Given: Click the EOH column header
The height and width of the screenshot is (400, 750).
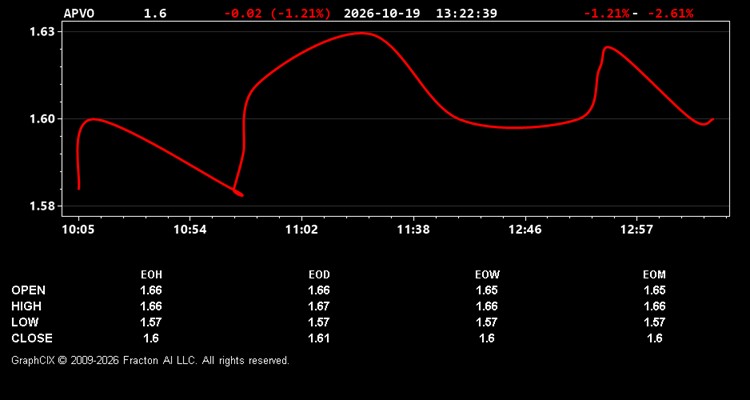Looking at the screenshot, I should click(151, 275).
